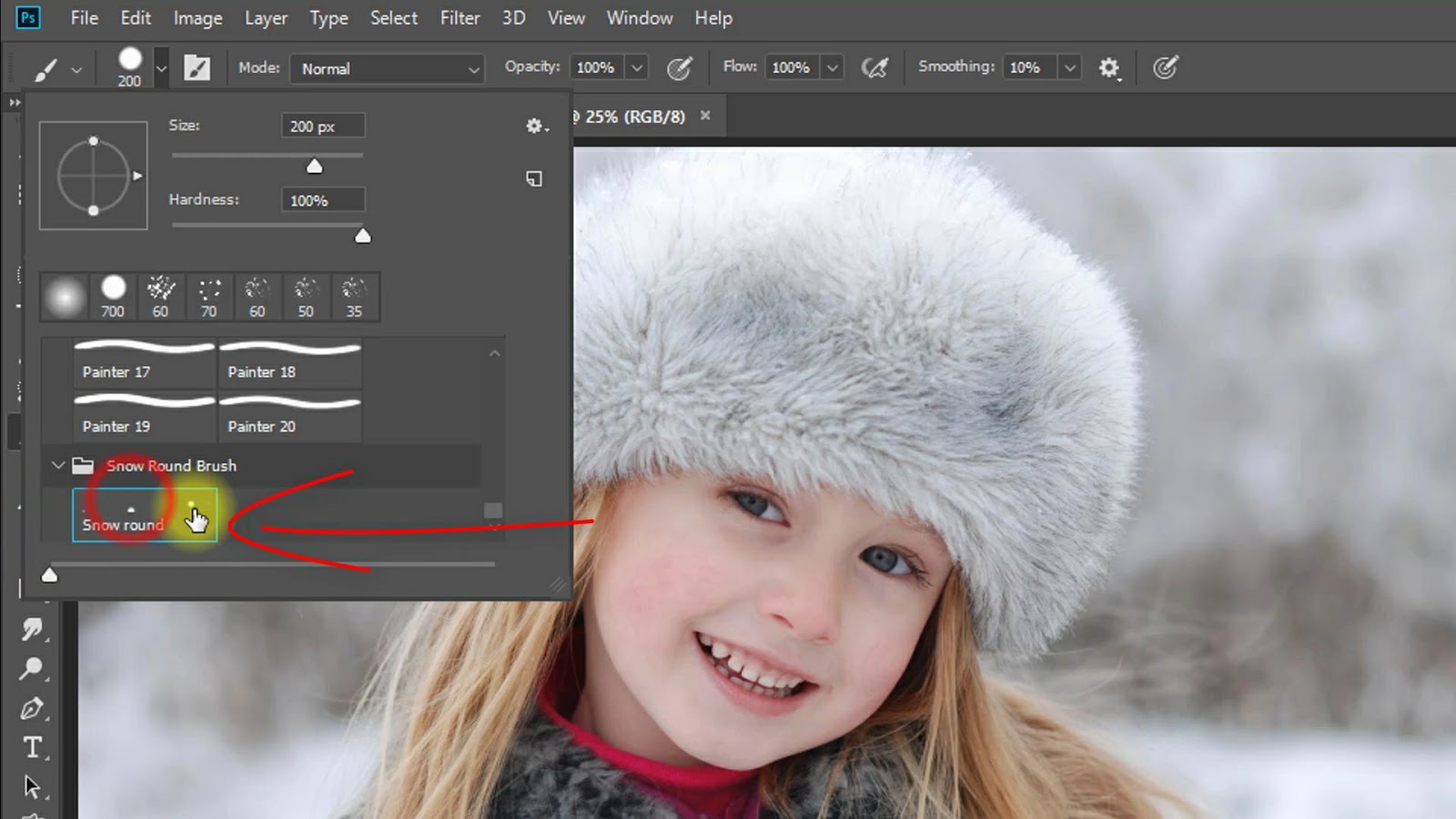The image size is (1456, 819).
Task: Close the 25% (RGB/8) document tab
Action: point(705,116)
